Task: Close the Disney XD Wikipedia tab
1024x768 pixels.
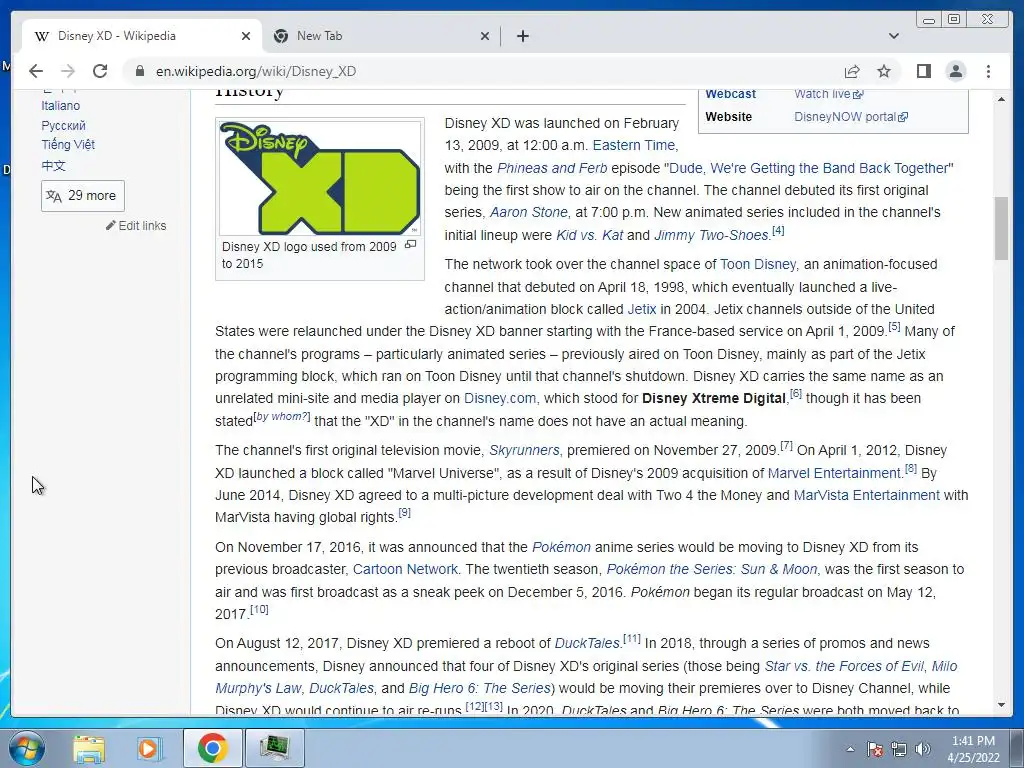Action: (x=246, y=36)
